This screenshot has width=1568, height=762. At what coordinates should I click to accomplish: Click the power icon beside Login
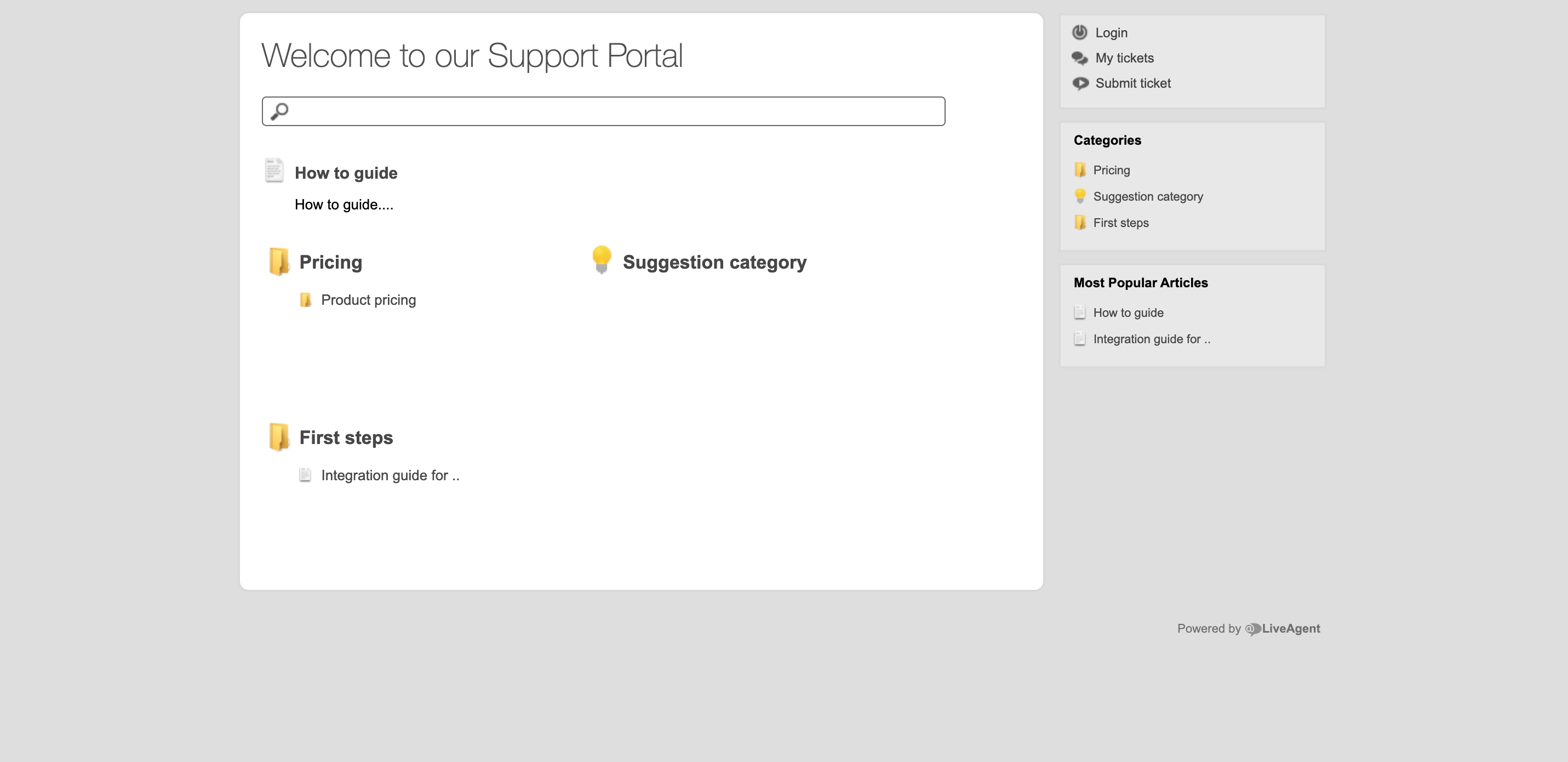coord(1080,32)
